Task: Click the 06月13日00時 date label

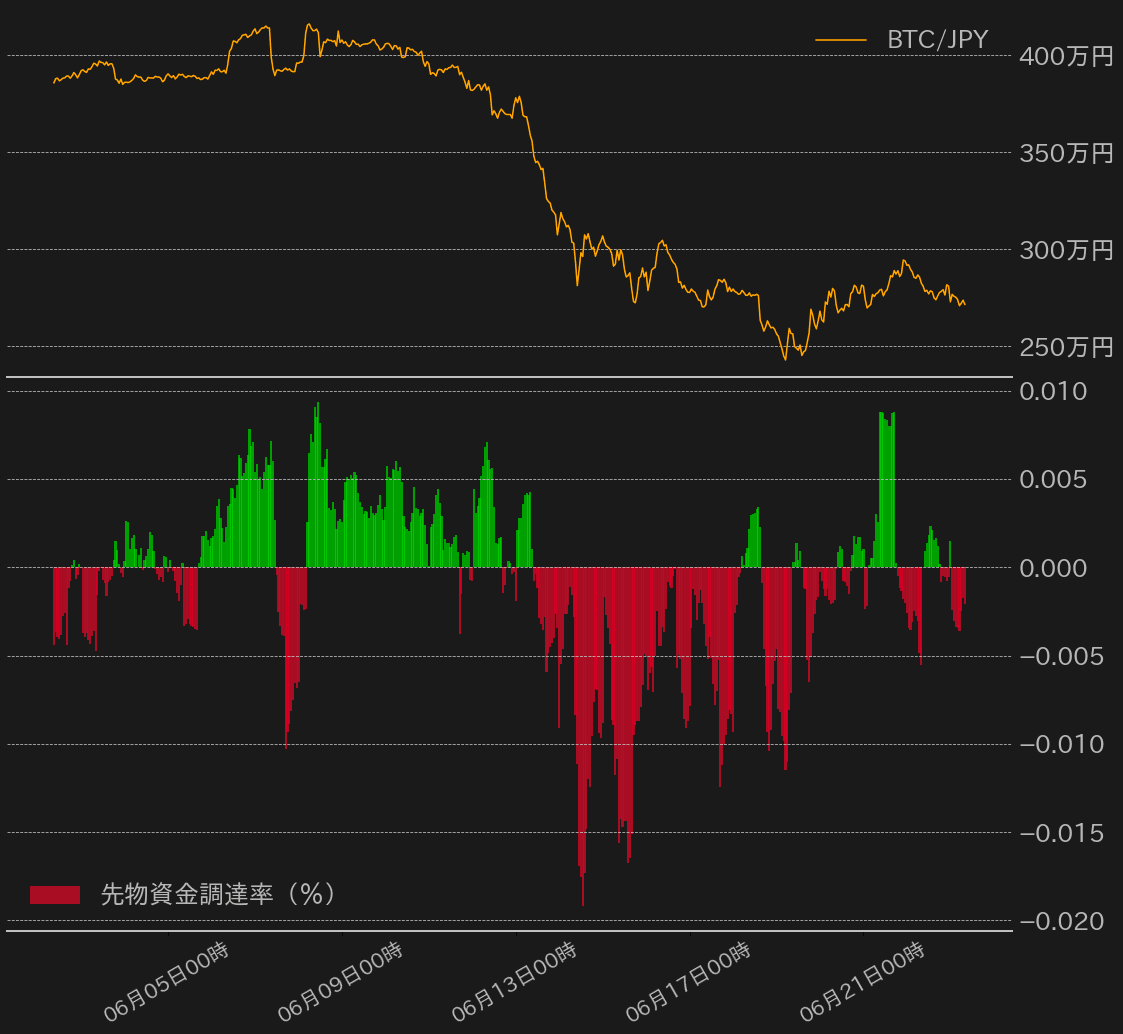Action: pos(515,982)
